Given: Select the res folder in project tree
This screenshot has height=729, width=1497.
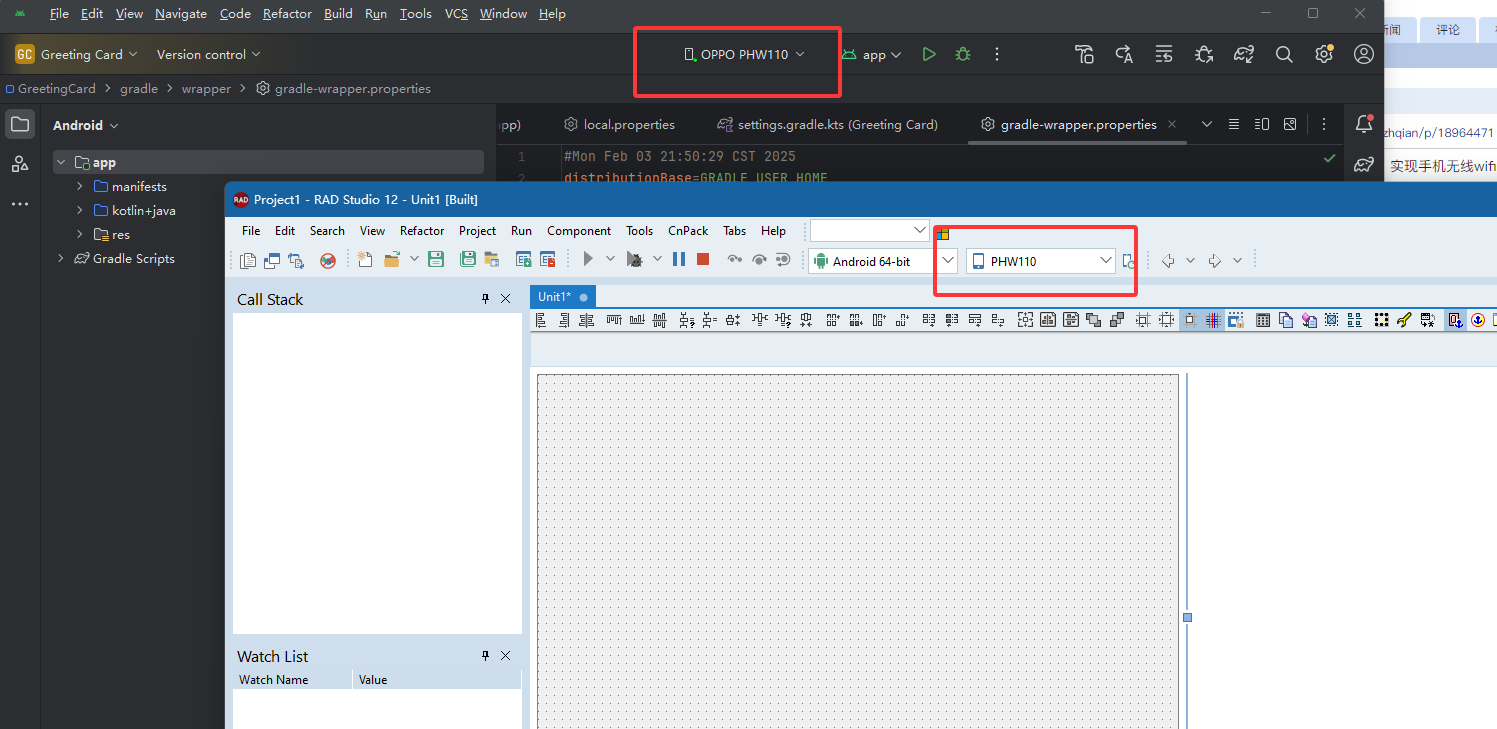Looking at the screenshot, I should coord(121,235).
